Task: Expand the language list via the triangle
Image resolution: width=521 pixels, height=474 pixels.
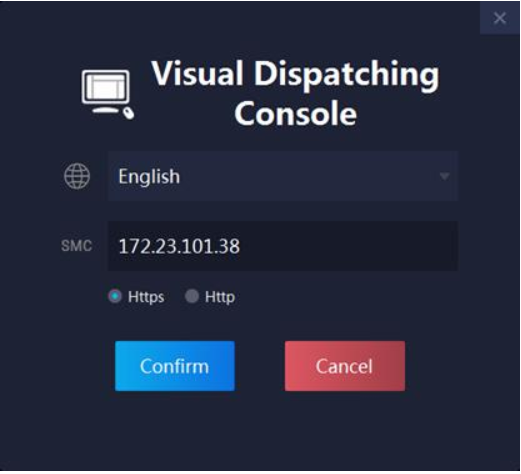Action: click(x=444, y=176)
